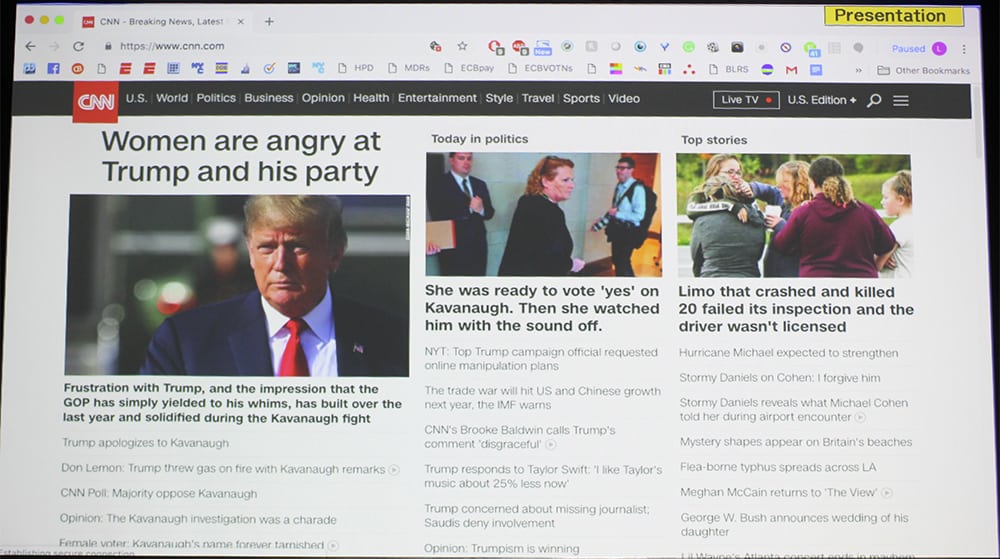The height and width of the screenshot is (559, 1000).
Task: Select Entertainment in the CNN navigation
Action: tap(437, 98)
